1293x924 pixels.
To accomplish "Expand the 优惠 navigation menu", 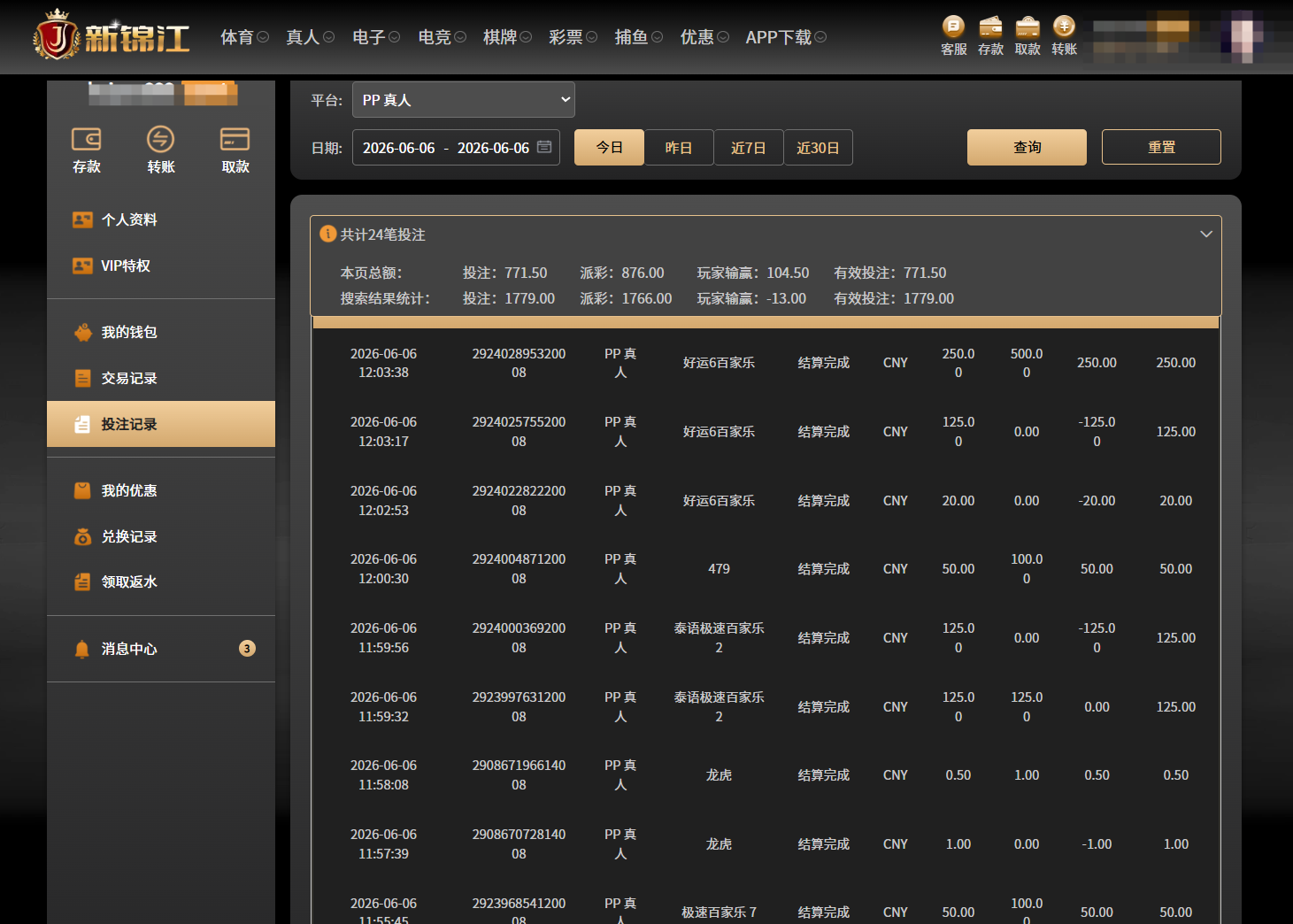I will (x=704, y=37).
